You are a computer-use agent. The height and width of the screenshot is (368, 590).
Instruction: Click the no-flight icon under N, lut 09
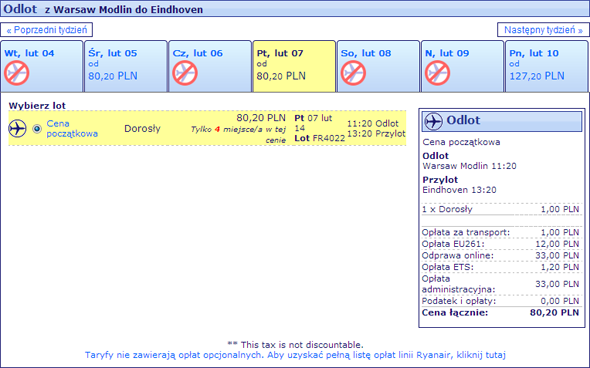click(437, 73)
